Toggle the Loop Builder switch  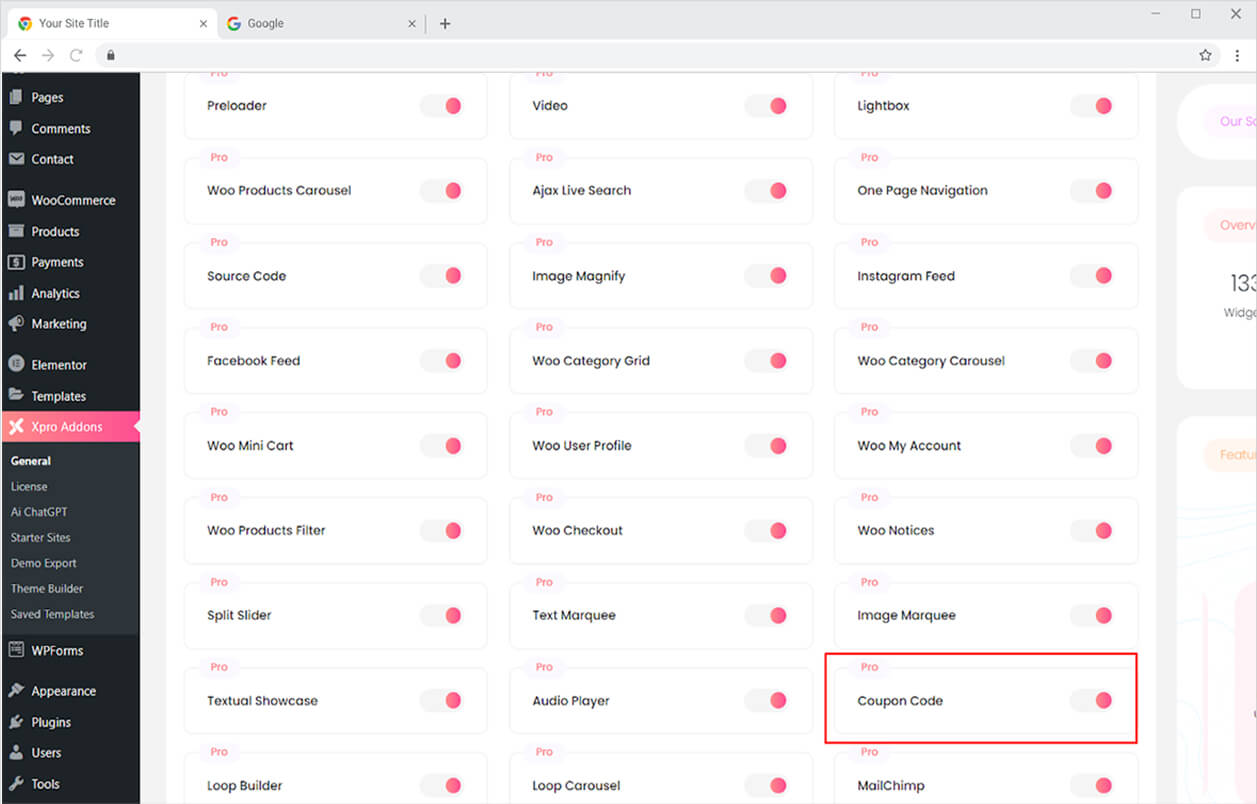(x=441, y=786)
